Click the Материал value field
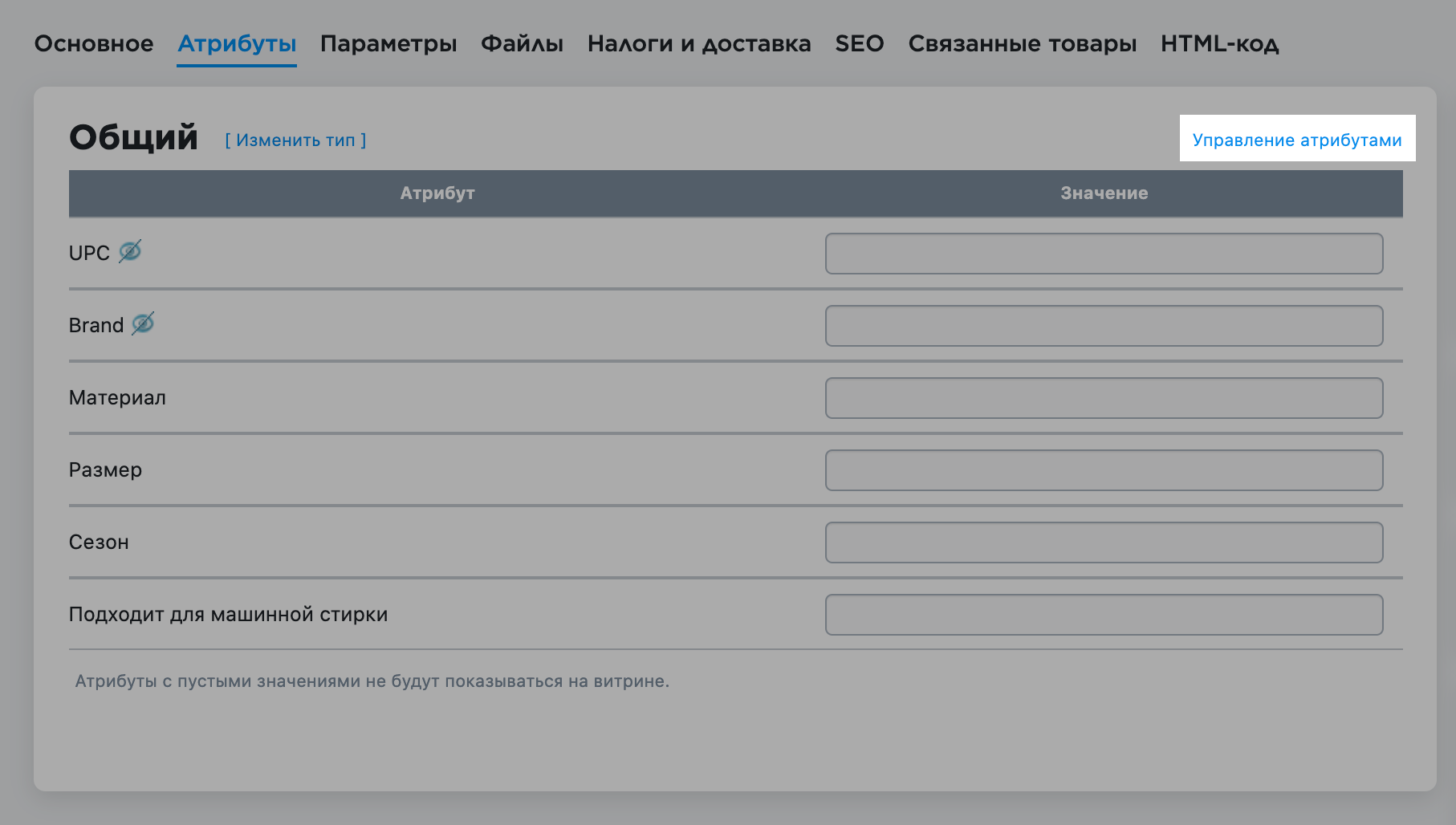The height and width of the screenshot is (825, 1456). (x=1104, y=398)
